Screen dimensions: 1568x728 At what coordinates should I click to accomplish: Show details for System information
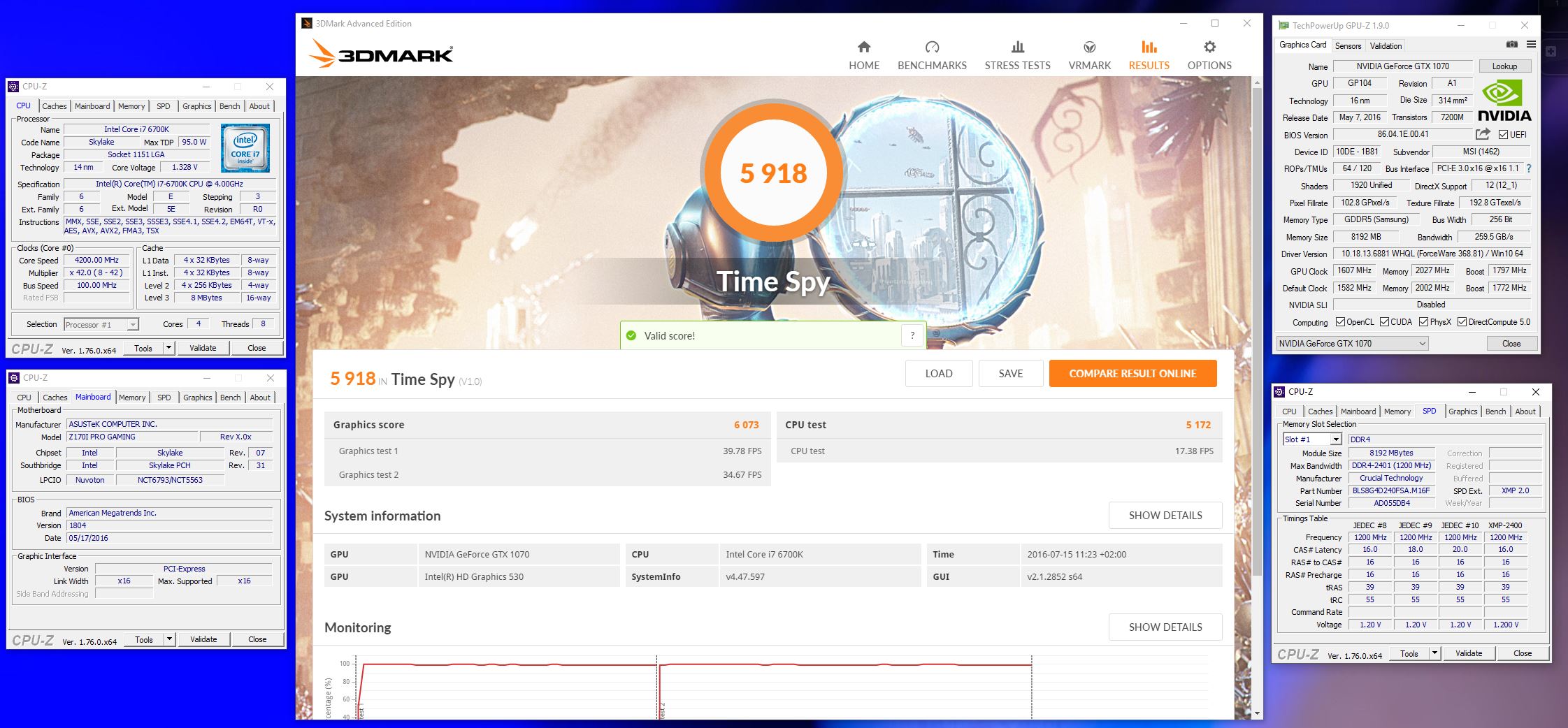1165,515
